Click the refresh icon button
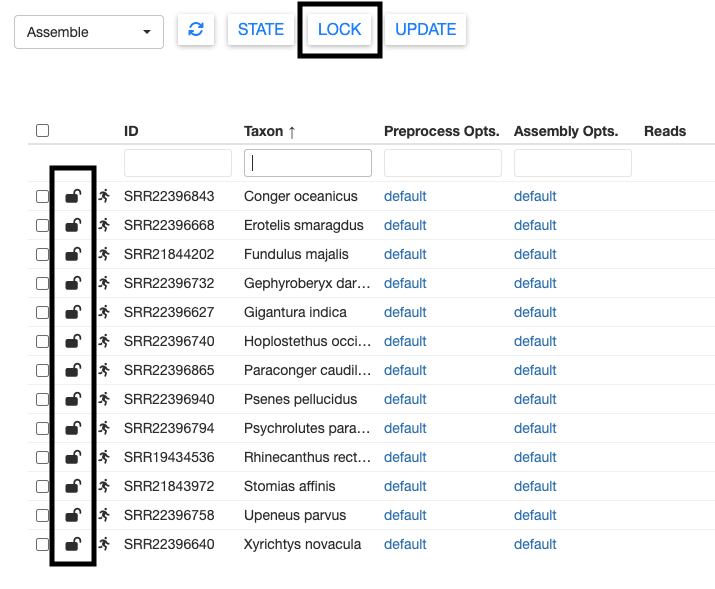Viewport: 715px width, 589px height. click(196, 30)
